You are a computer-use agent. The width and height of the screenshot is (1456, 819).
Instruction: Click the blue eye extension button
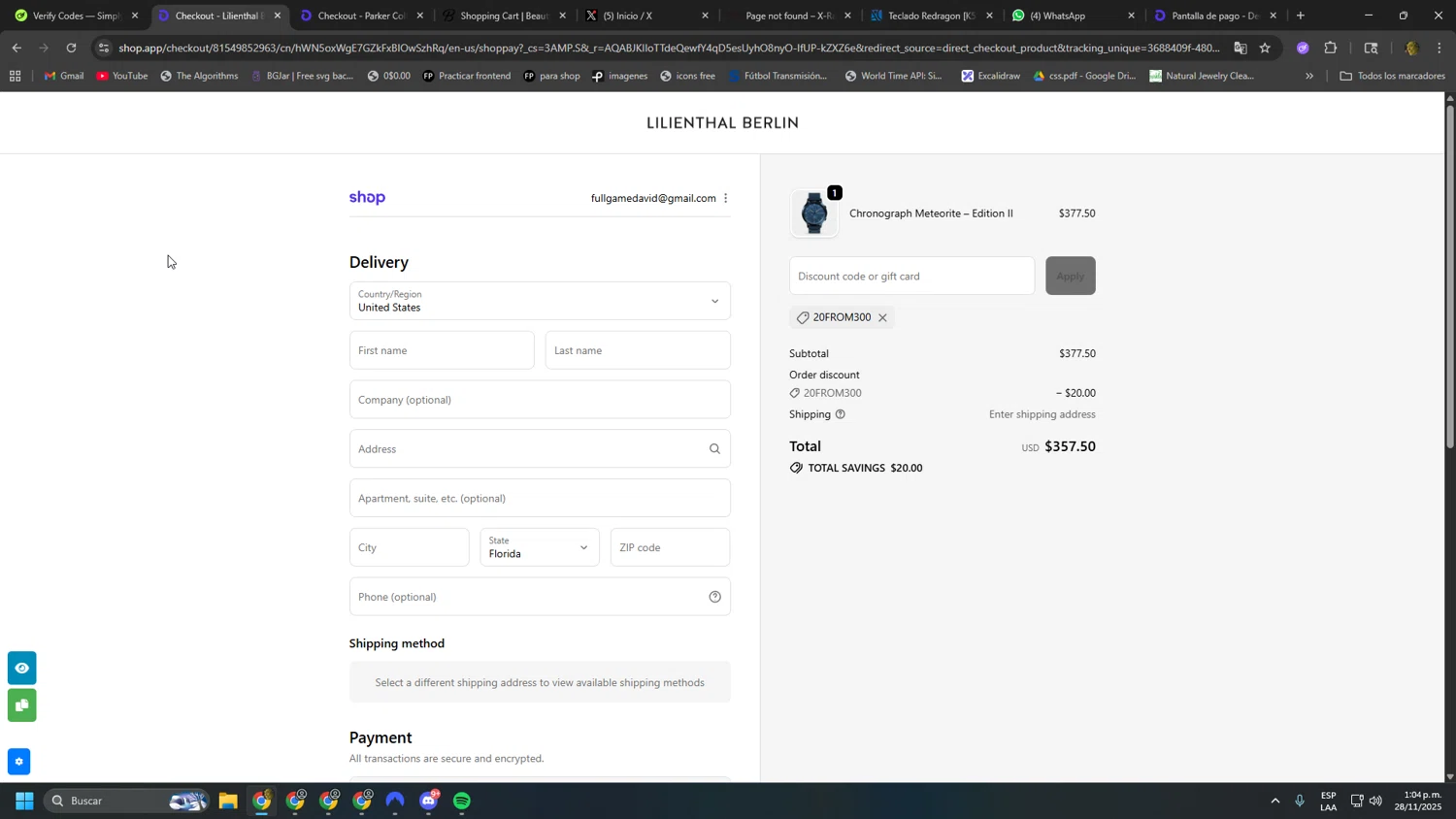click(21, 668)
